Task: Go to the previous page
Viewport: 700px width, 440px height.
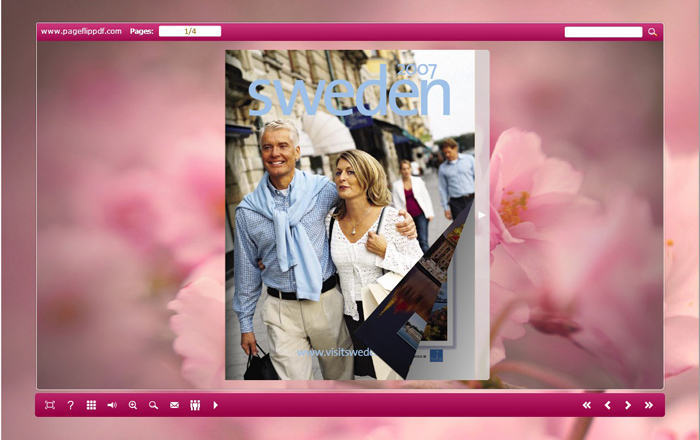Action: [x=607, y=405]
